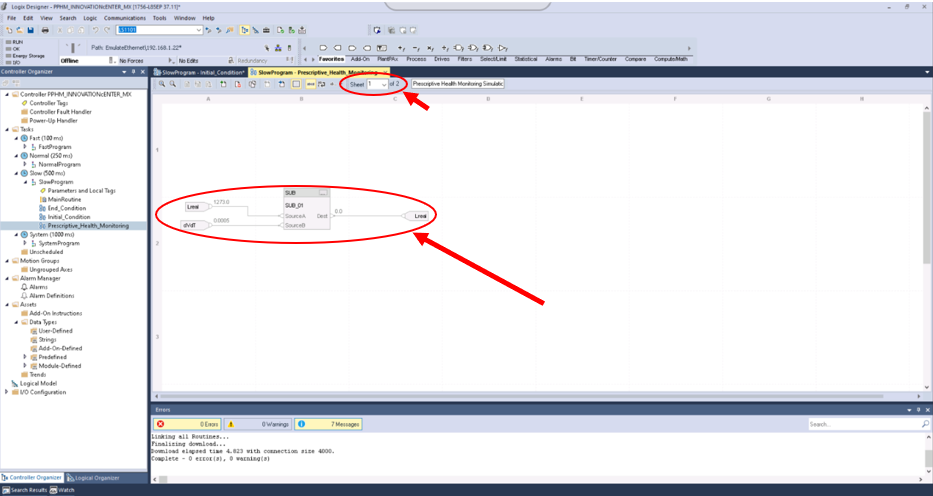Select End_Condition routine

click(67, 208)
